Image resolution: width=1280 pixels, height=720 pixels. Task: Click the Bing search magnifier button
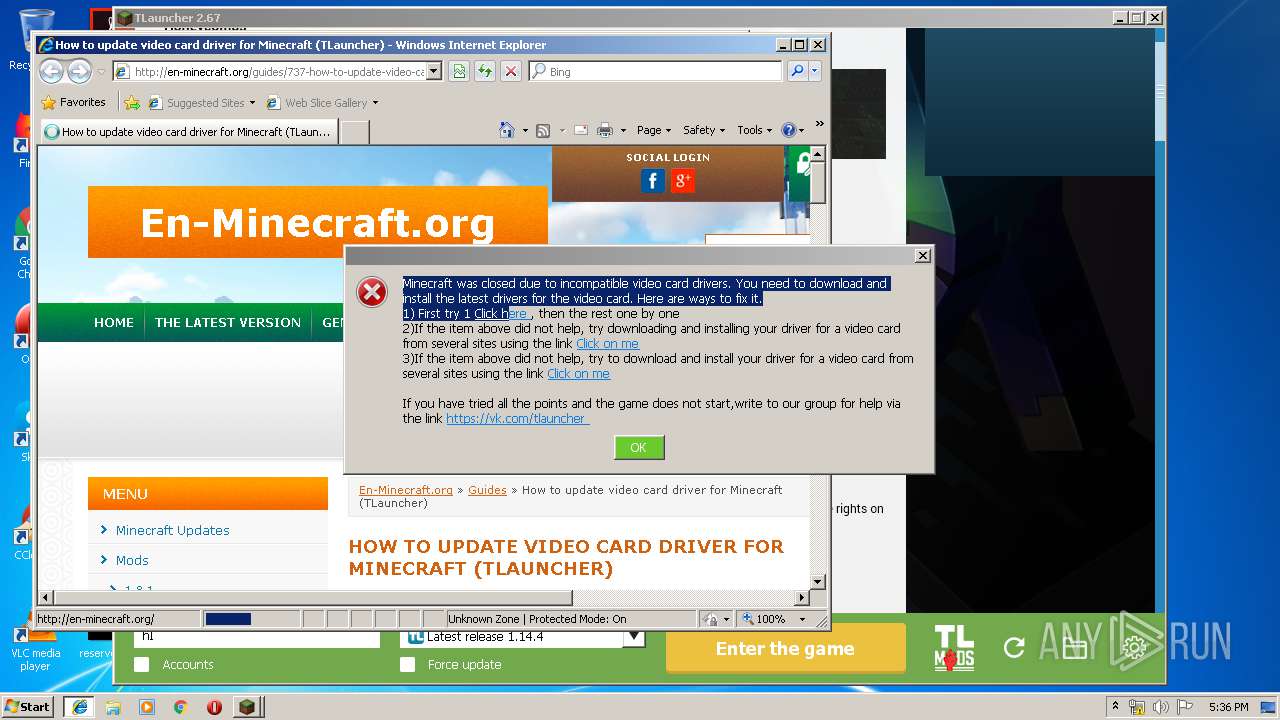(797, 71)
